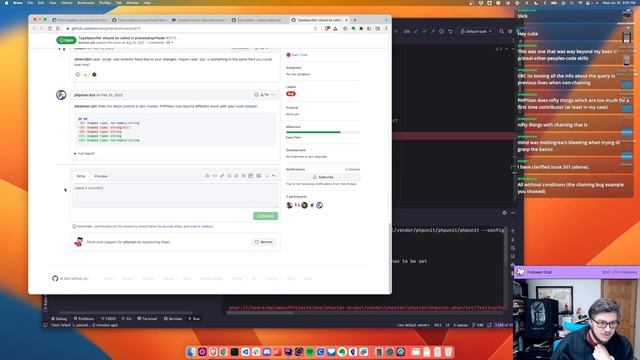Open the 'Default task' dropdown in the IDE toolbar
Image resolution: width=640 pixels, height=360 pixels.
point(476,31)
